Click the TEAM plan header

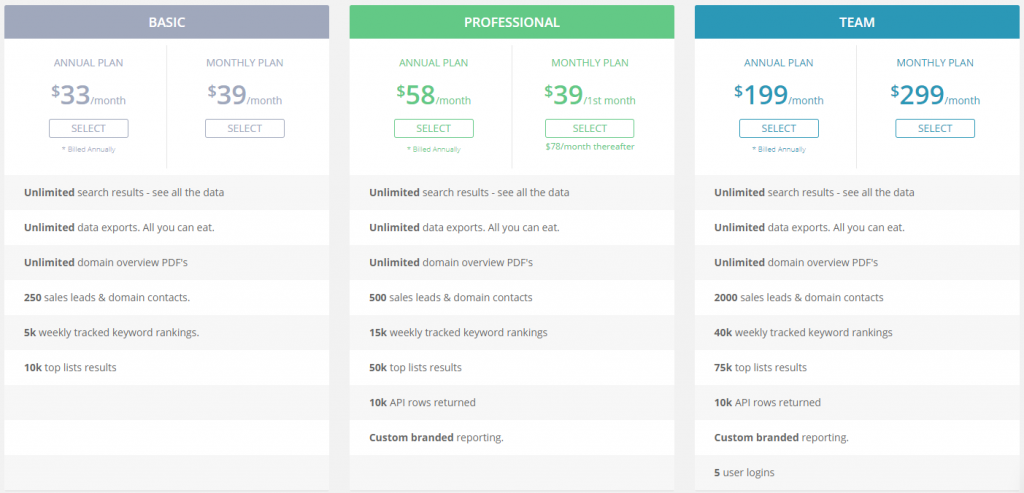tap(857, 22)
